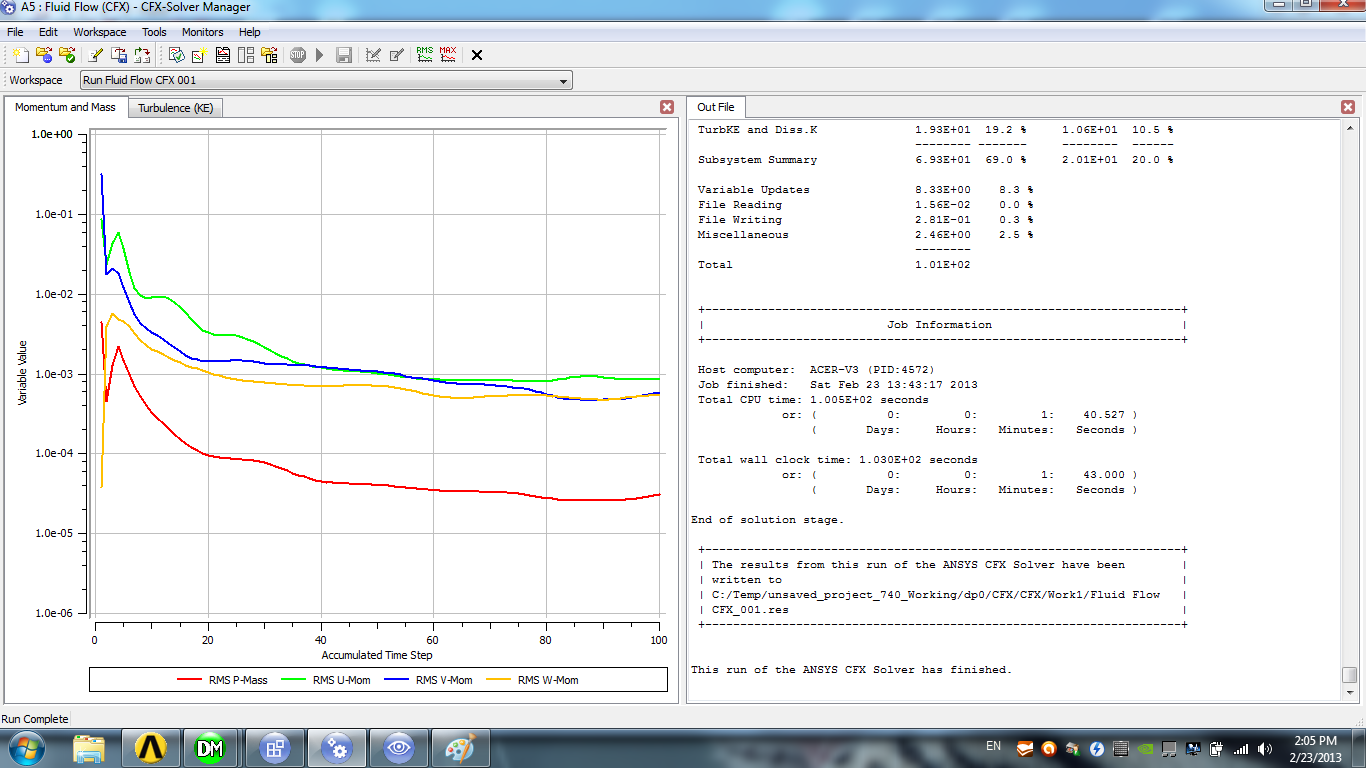Click the RMS P-Mass legend entry
This screenshot has height=768, width=1366.
click(x=223, y=680)
